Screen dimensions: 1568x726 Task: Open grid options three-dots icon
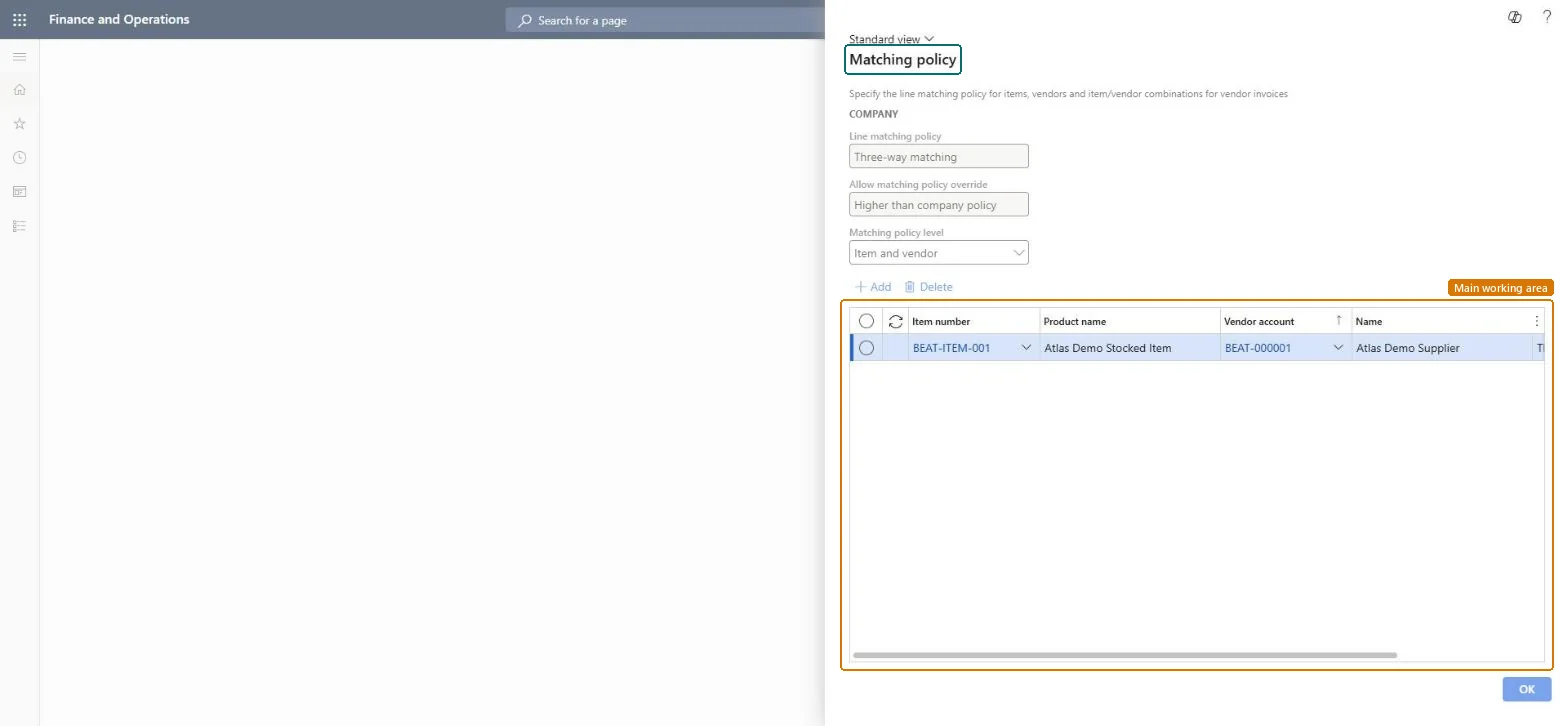tap(1537, 321)
